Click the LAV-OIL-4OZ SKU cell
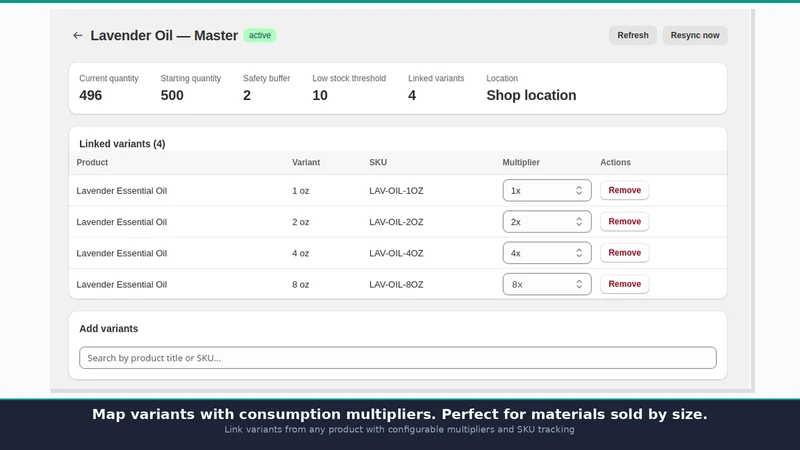800x450 pixels. coord(396,253)
